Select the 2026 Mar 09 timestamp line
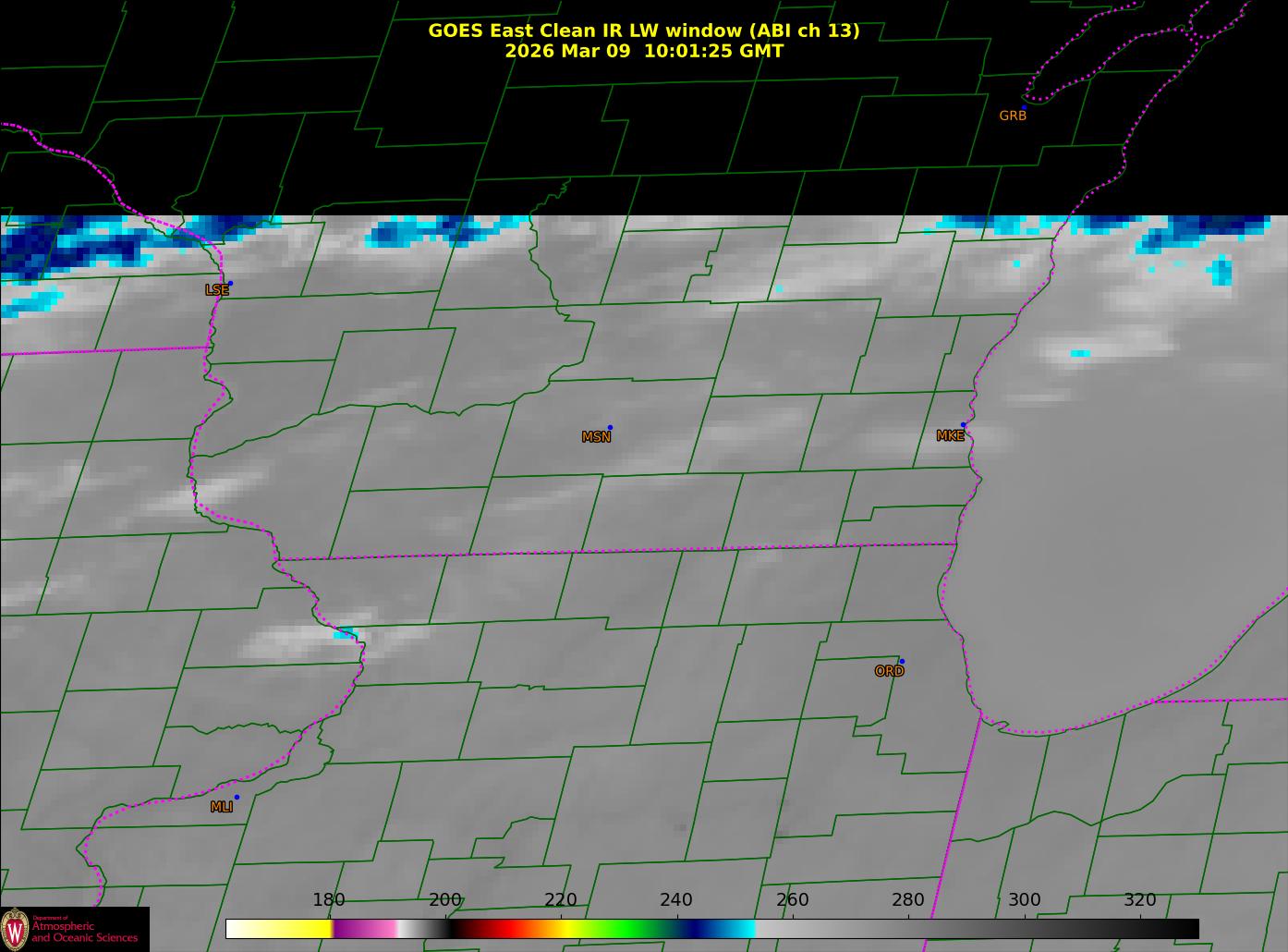1288x952 pixels. 643,51
